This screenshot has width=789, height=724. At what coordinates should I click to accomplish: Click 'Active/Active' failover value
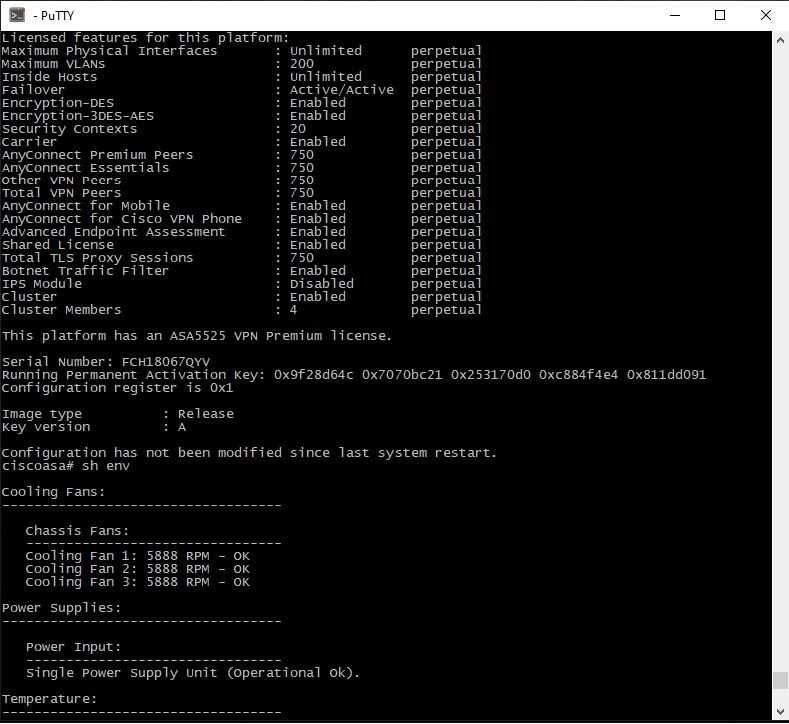coord(342,90)
